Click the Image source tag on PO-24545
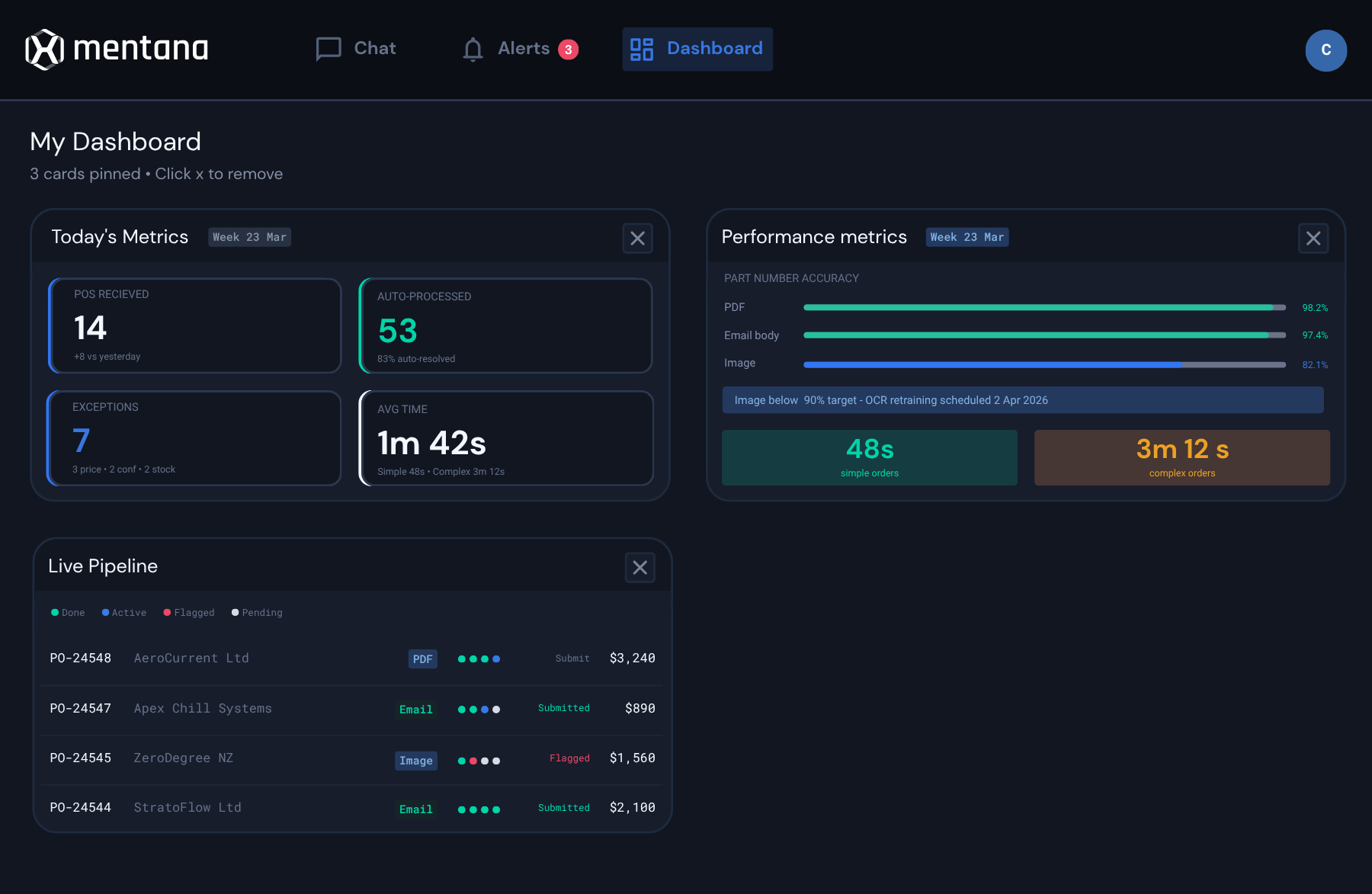 (416, 761)
